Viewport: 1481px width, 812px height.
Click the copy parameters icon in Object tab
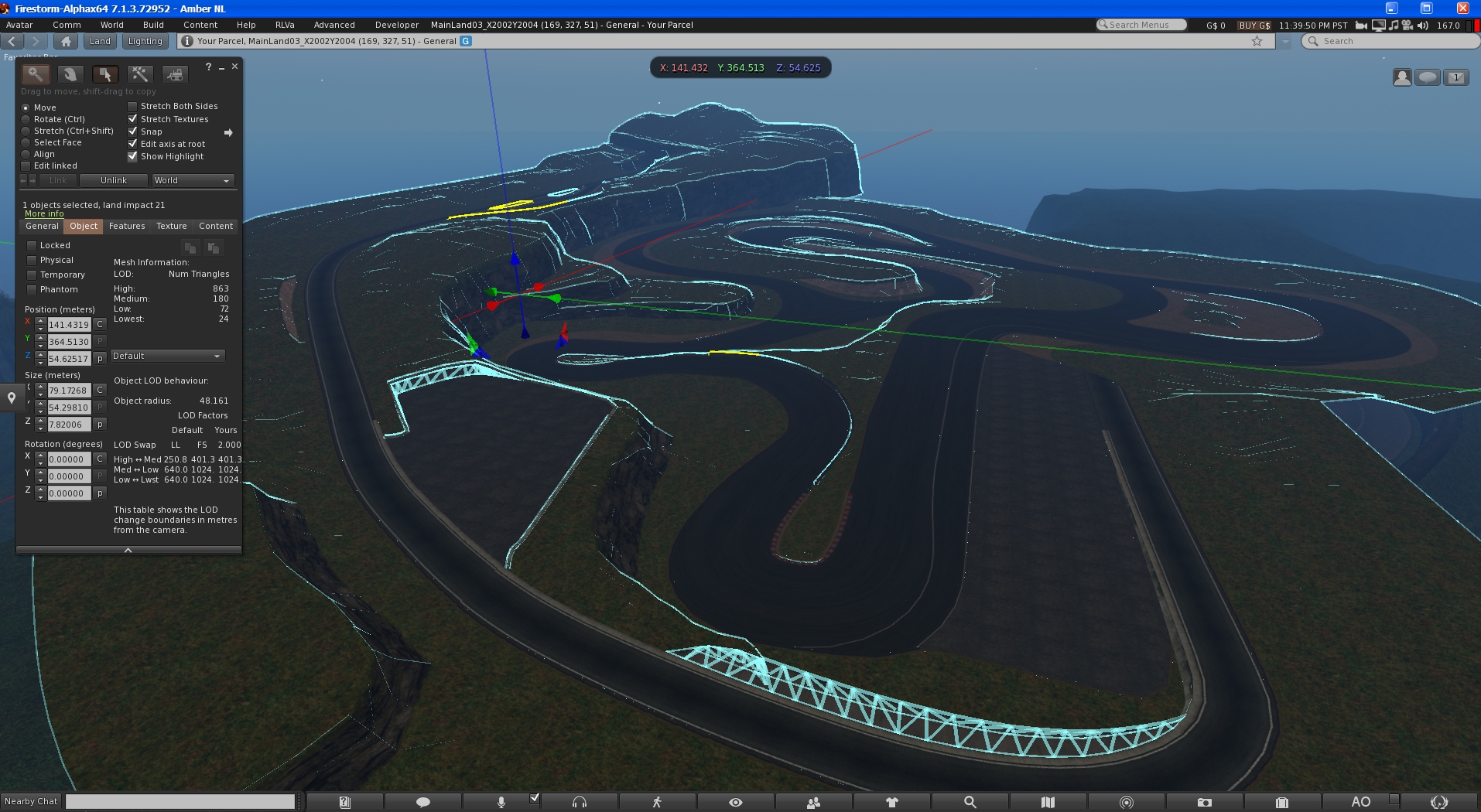click(190, 247)
